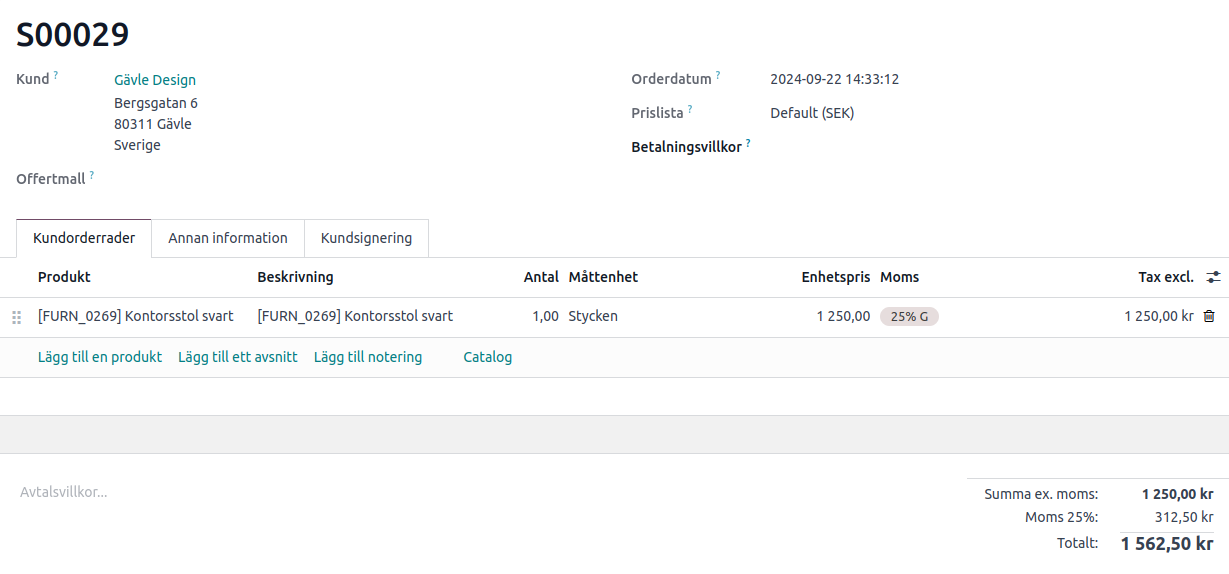
Task: Delete the Kontorsstol svart order line
Action: click(x=1208, y=317)
